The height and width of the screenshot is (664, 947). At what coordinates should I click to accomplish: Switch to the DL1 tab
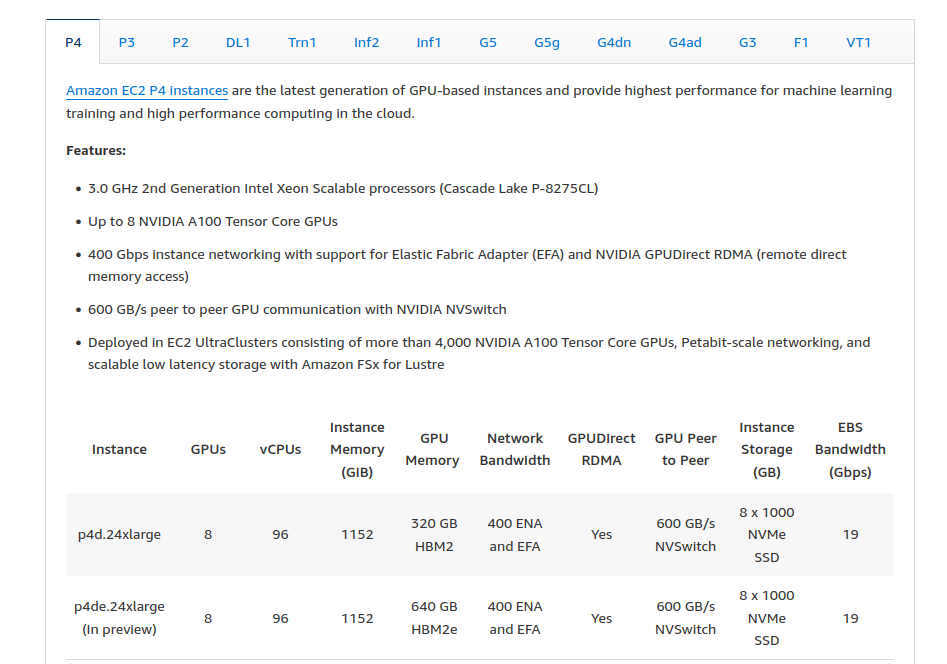click(238, 42)
